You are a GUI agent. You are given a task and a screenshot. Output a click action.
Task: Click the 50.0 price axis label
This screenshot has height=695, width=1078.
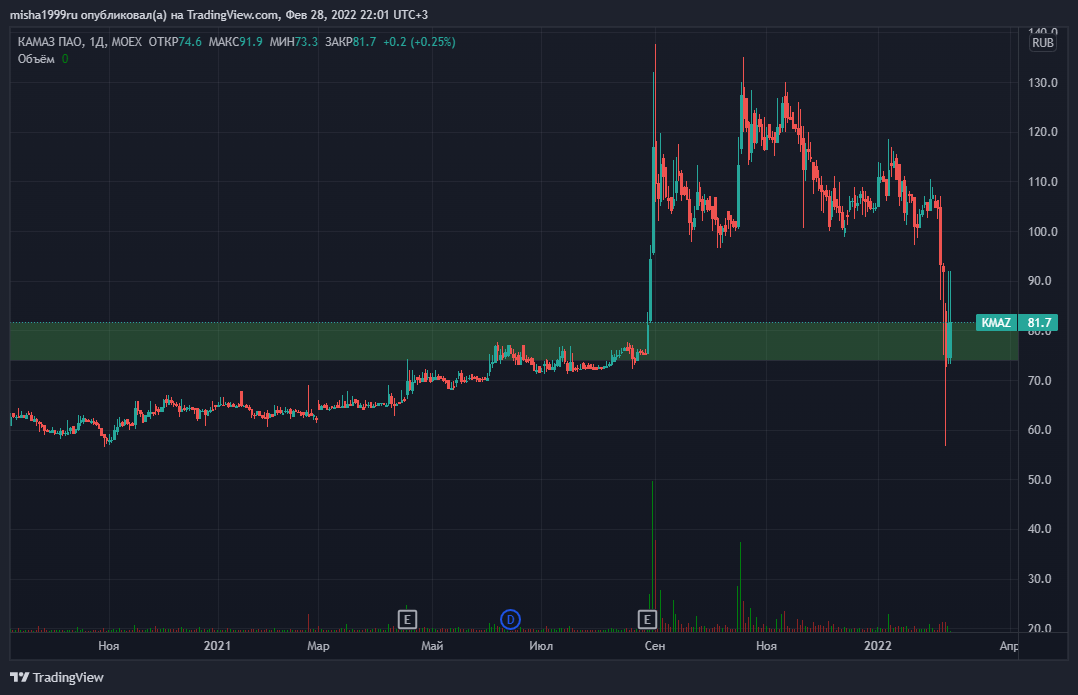[x=1040, y=480]
